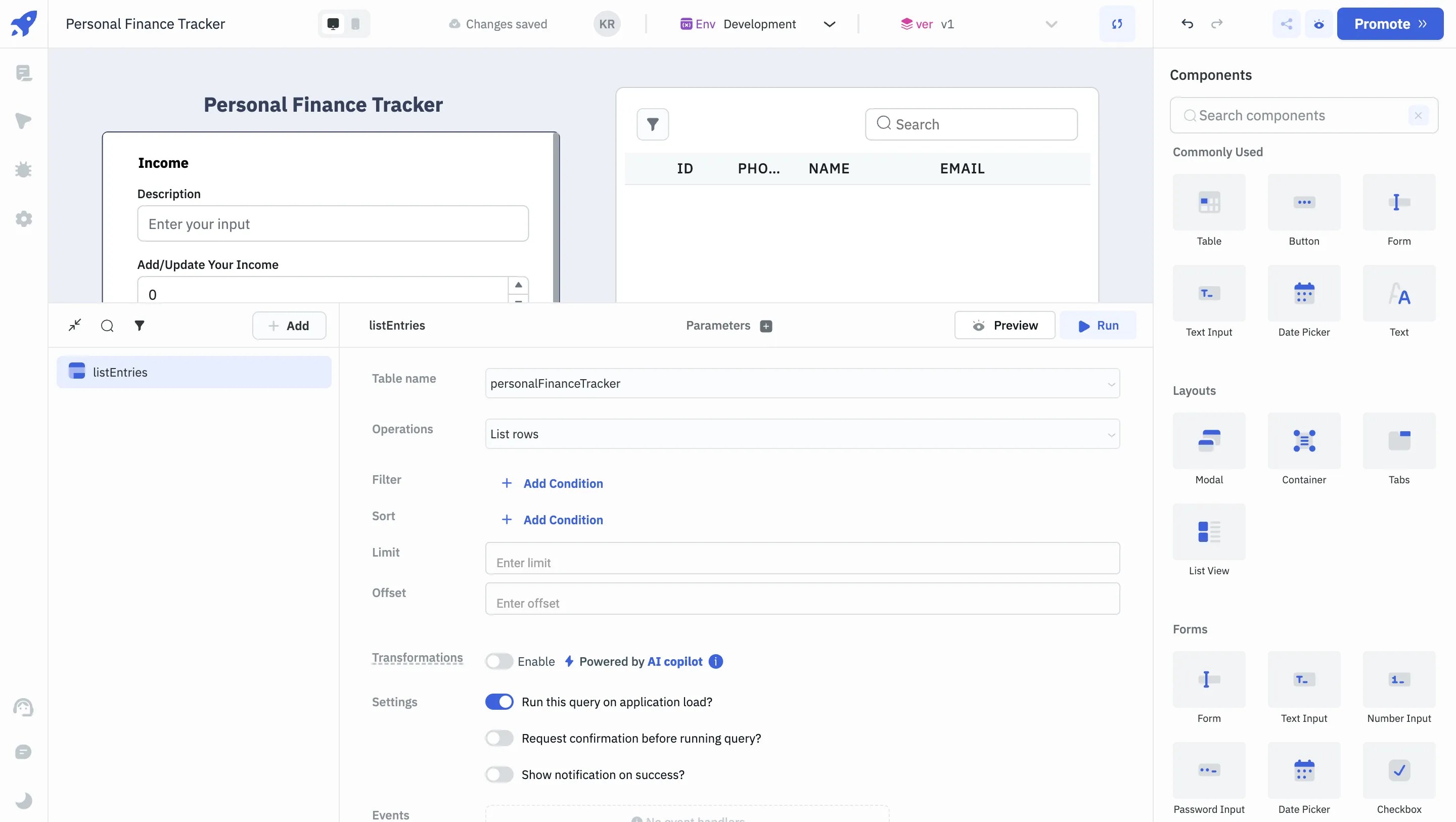Open the Development environment dropdown
Viewport: 1456px width, 822px height.
pos(829,24)
